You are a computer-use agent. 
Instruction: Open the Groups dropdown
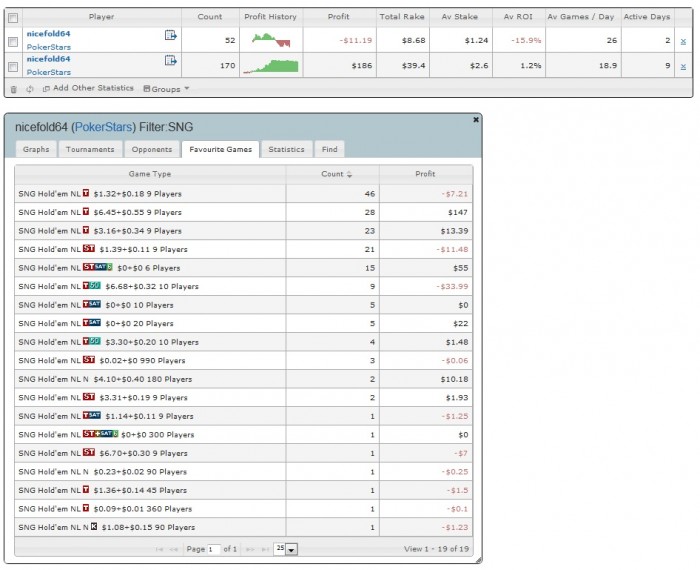(x=166, y=89)
